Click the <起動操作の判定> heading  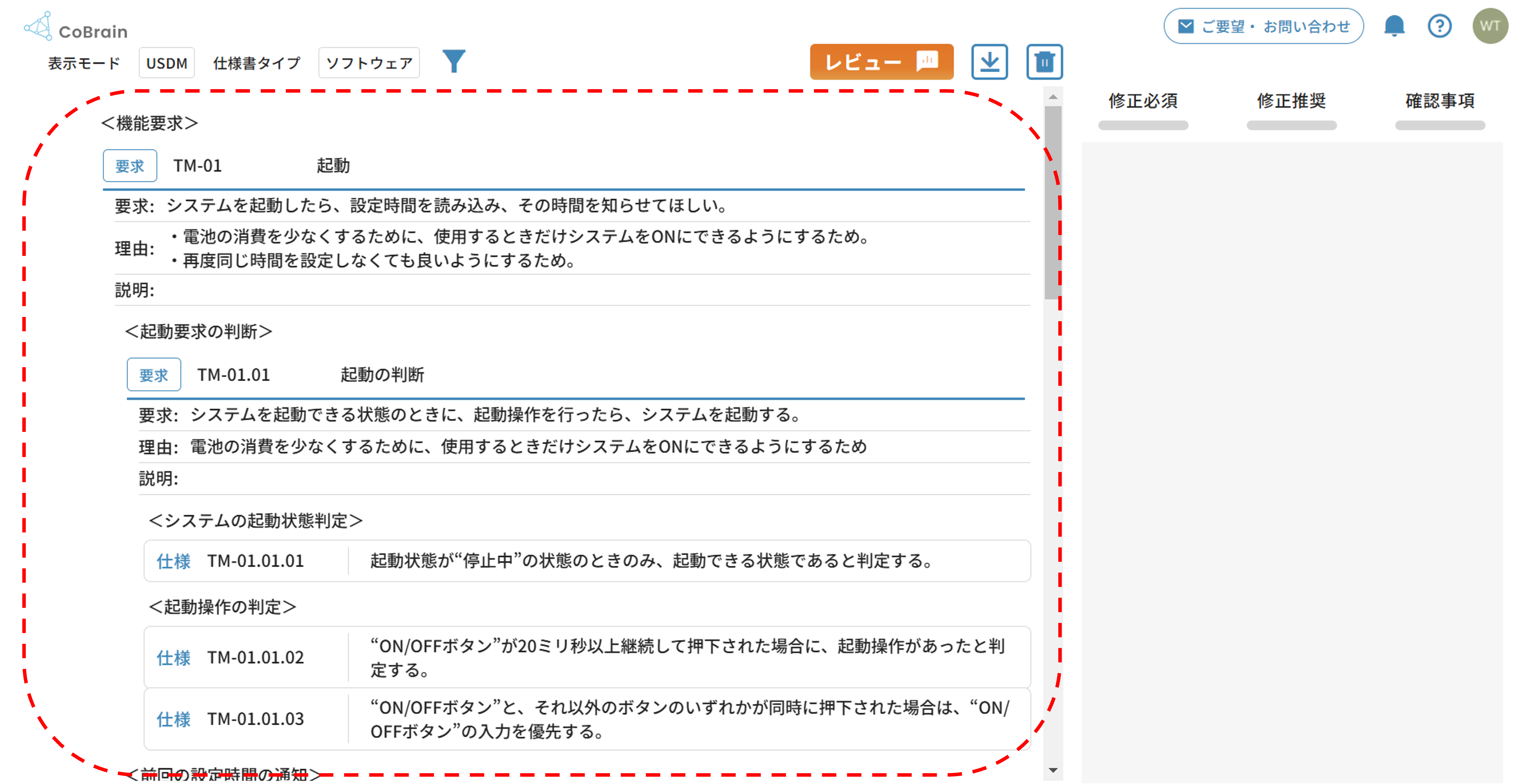(222, 607)
